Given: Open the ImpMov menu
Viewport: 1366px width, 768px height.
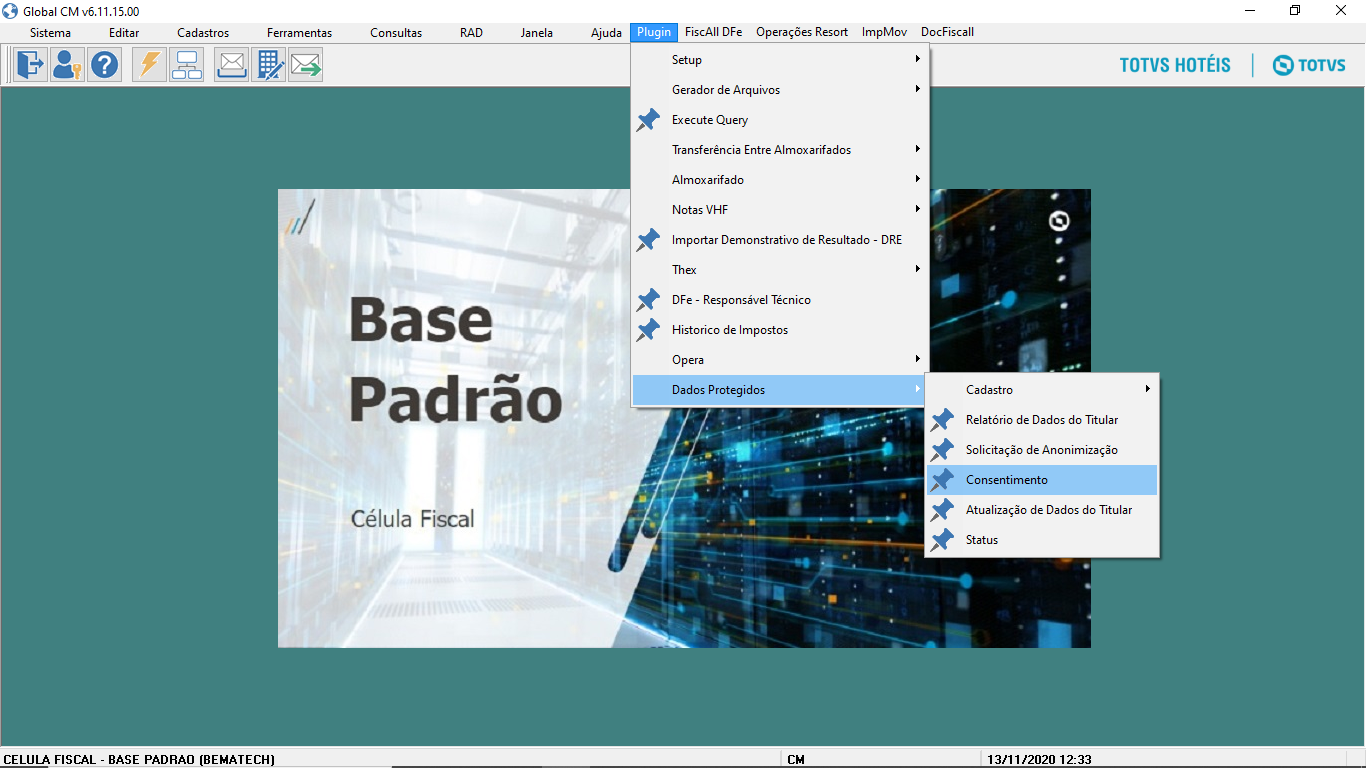Looking at the screenshot, I should pyautogui.click(x=885, y=32).
